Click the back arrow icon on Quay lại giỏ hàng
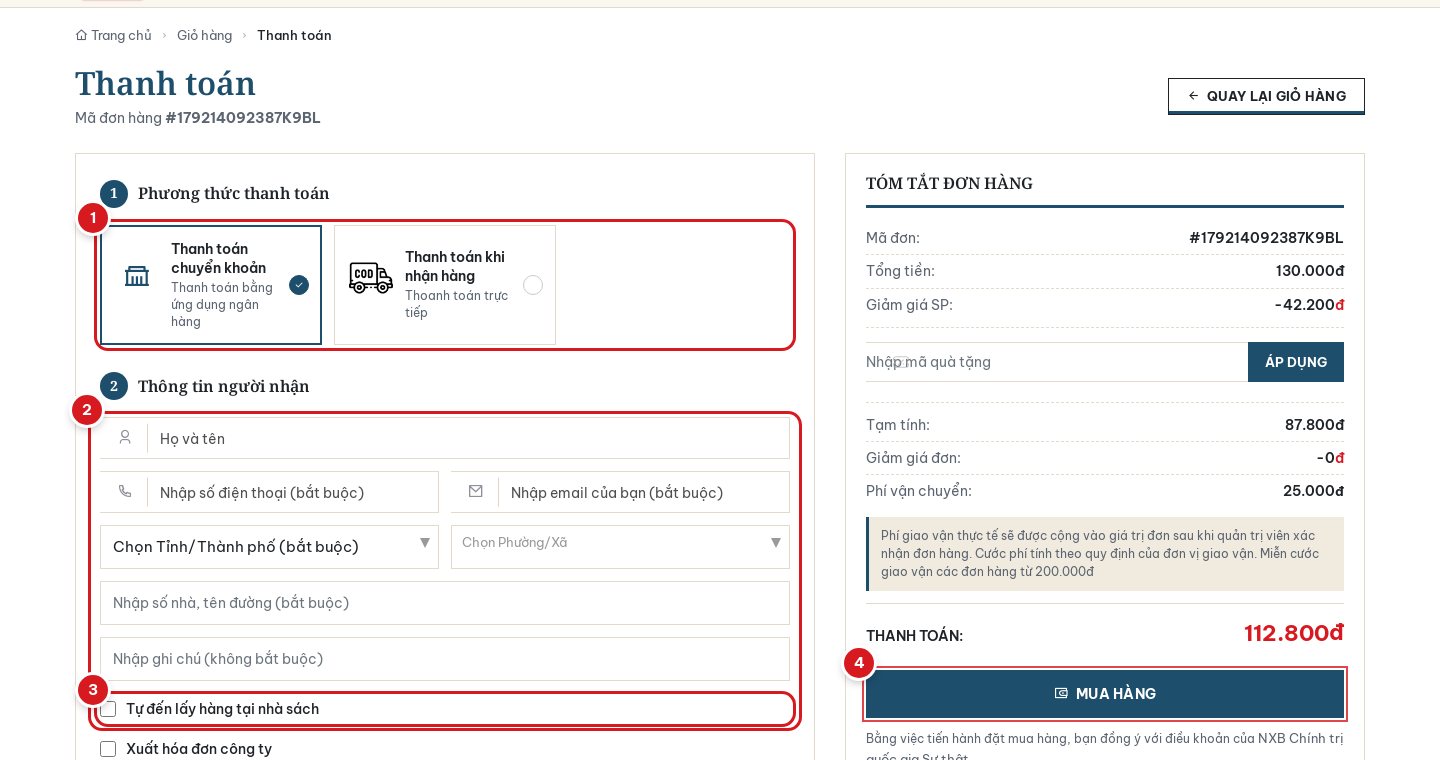 pos(1193,96)
